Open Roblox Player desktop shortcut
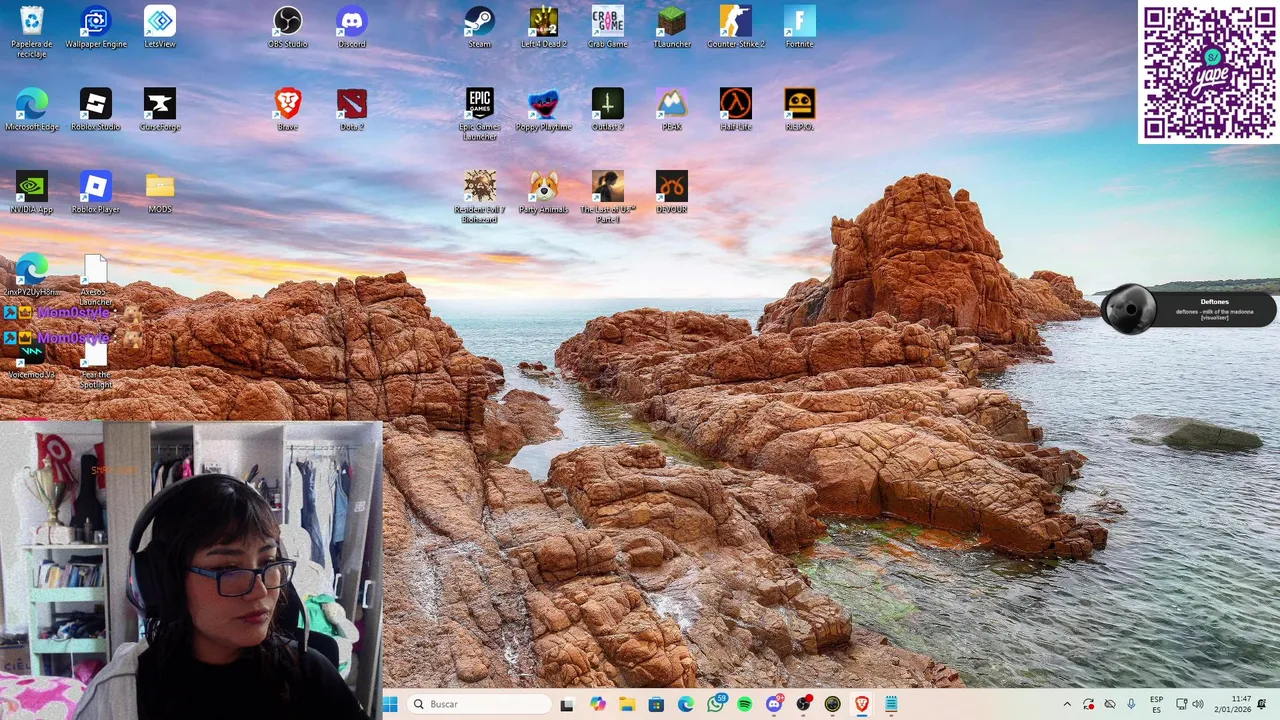Screen dimensions: 1280x720 [96, 192]
